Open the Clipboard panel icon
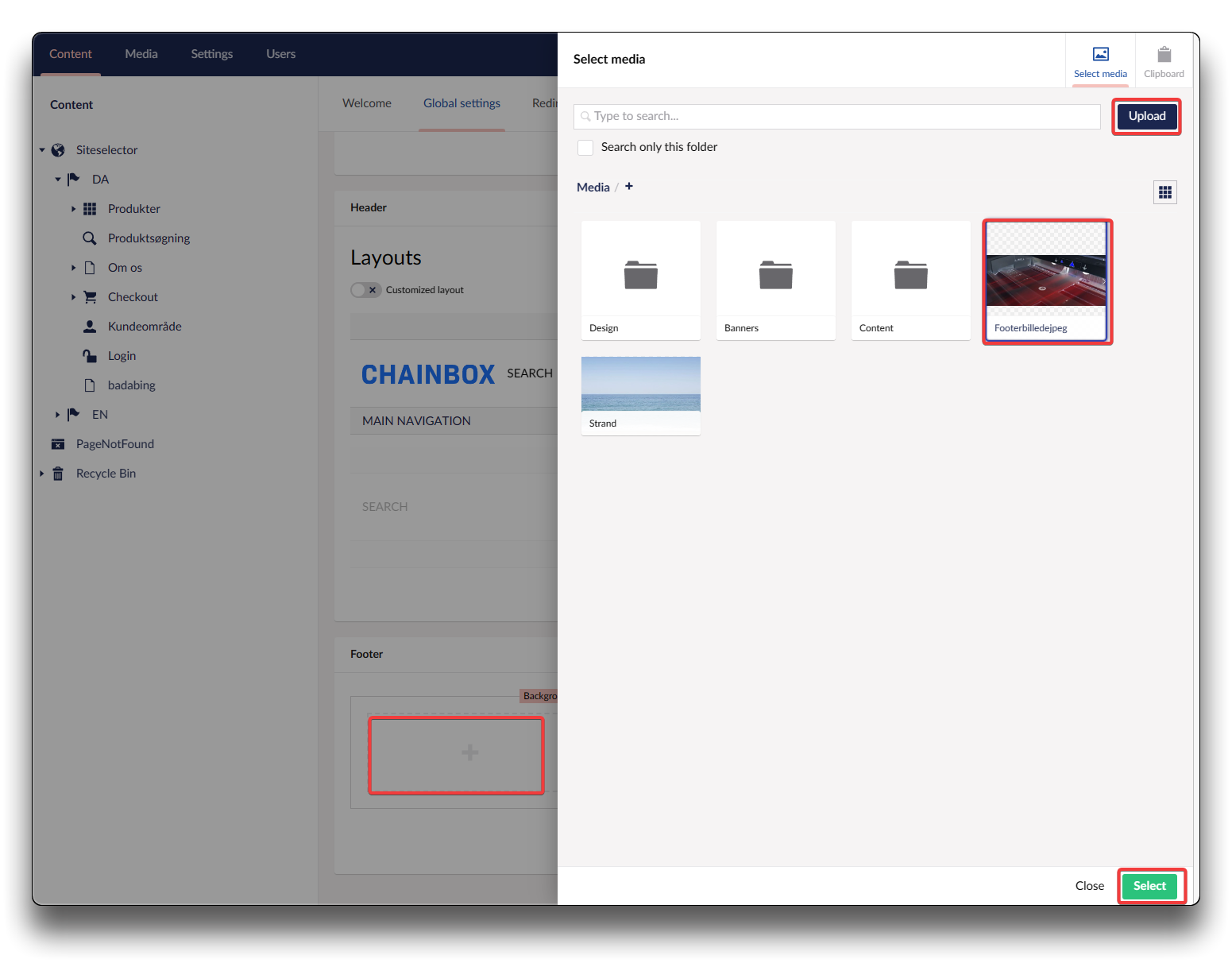This screenshot has height=963, width=1232. pyautogui.click(x=1164, y=55)
